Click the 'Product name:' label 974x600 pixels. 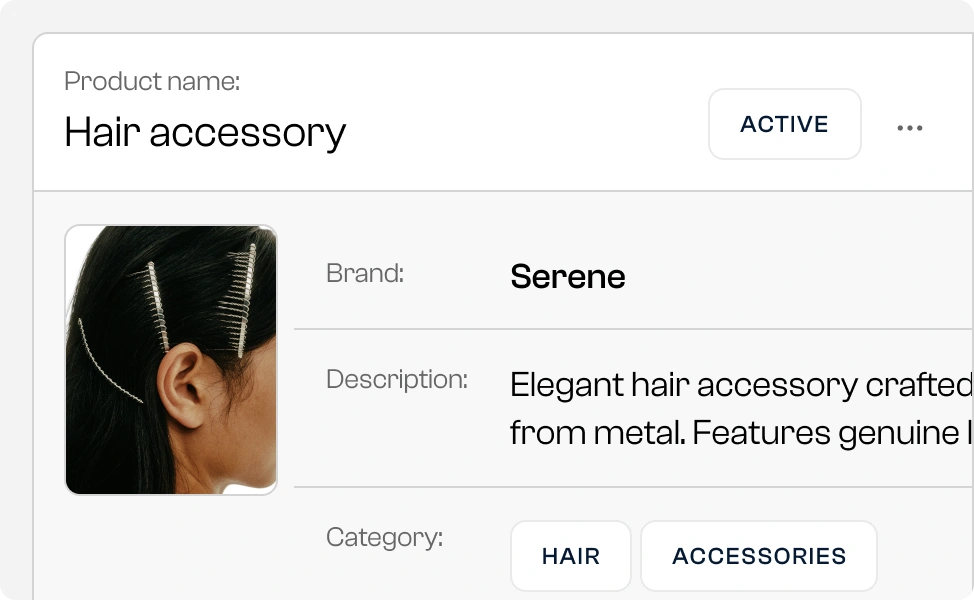click(x=152, y=81)
